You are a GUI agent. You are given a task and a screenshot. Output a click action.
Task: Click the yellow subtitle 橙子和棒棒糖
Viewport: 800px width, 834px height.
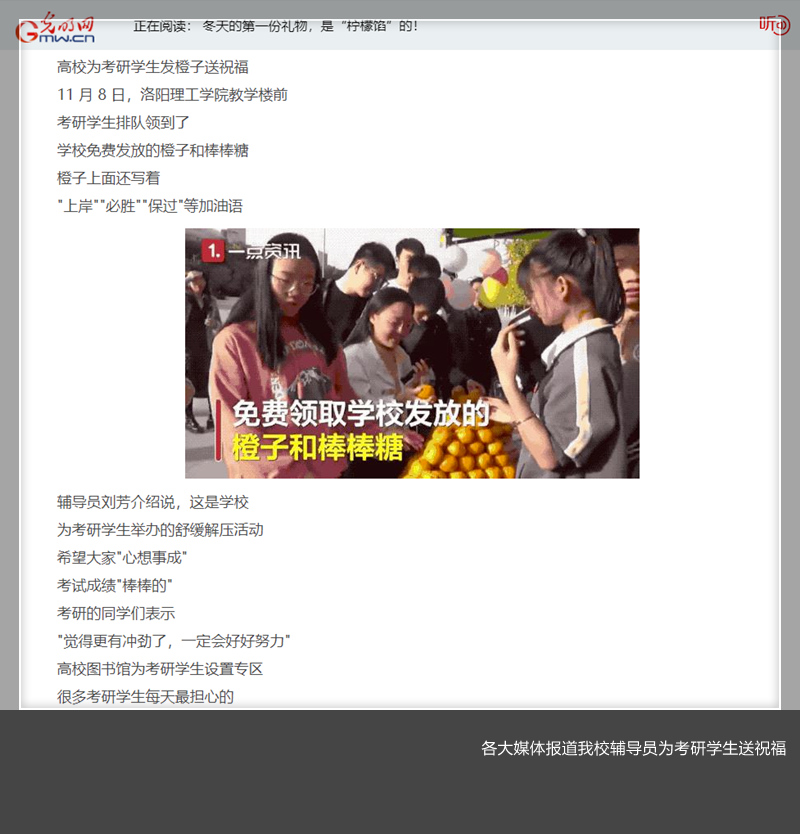coord(318,448)
